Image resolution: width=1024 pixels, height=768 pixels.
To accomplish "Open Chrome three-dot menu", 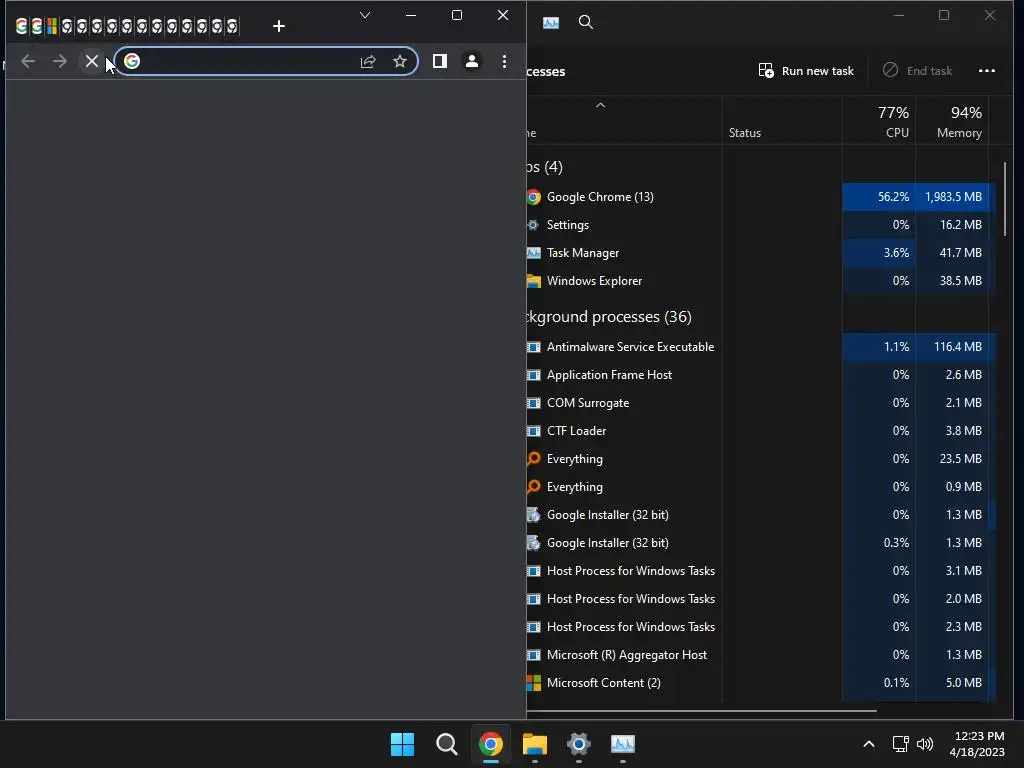I will click(504, 61).
